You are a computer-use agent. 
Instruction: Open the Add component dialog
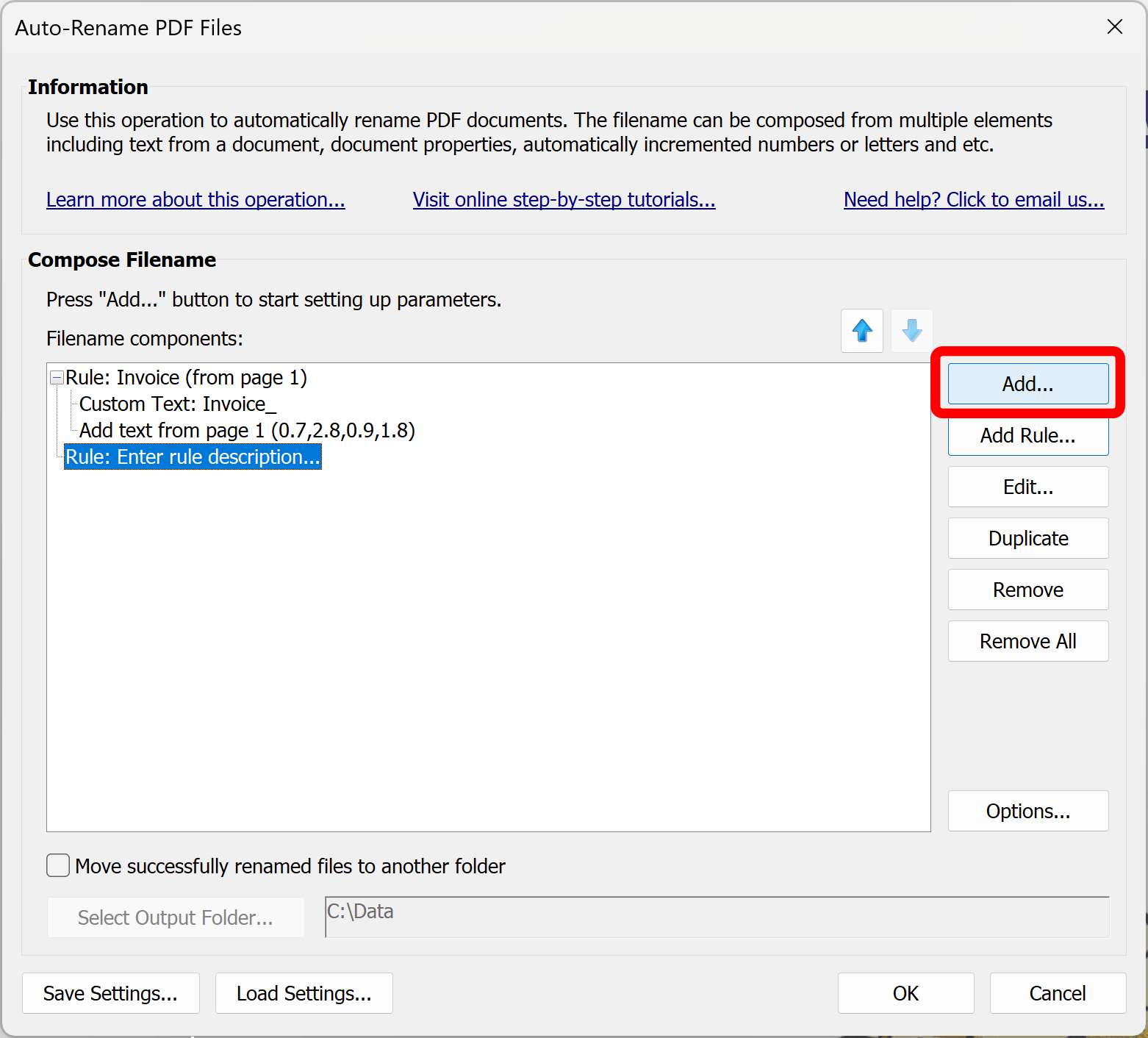tap(1027, 383)
